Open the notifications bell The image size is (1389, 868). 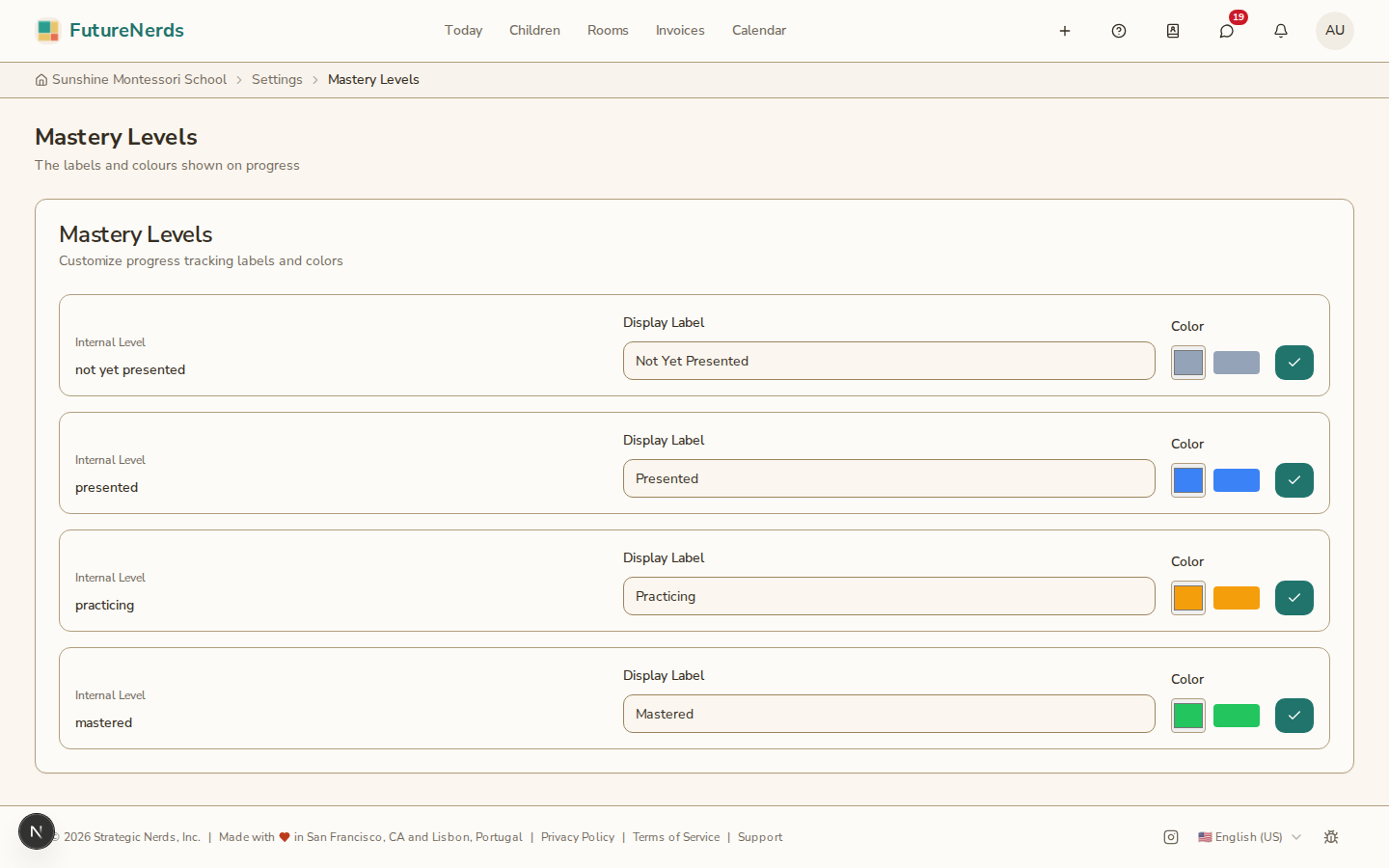pos(1281,31)
